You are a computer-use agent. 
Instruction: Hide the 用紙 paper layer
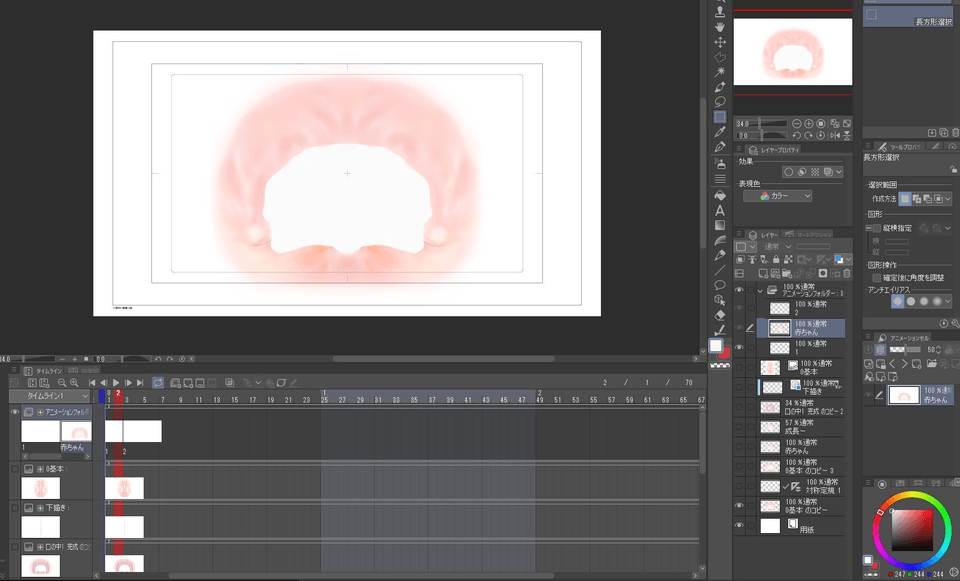[740, 525]
